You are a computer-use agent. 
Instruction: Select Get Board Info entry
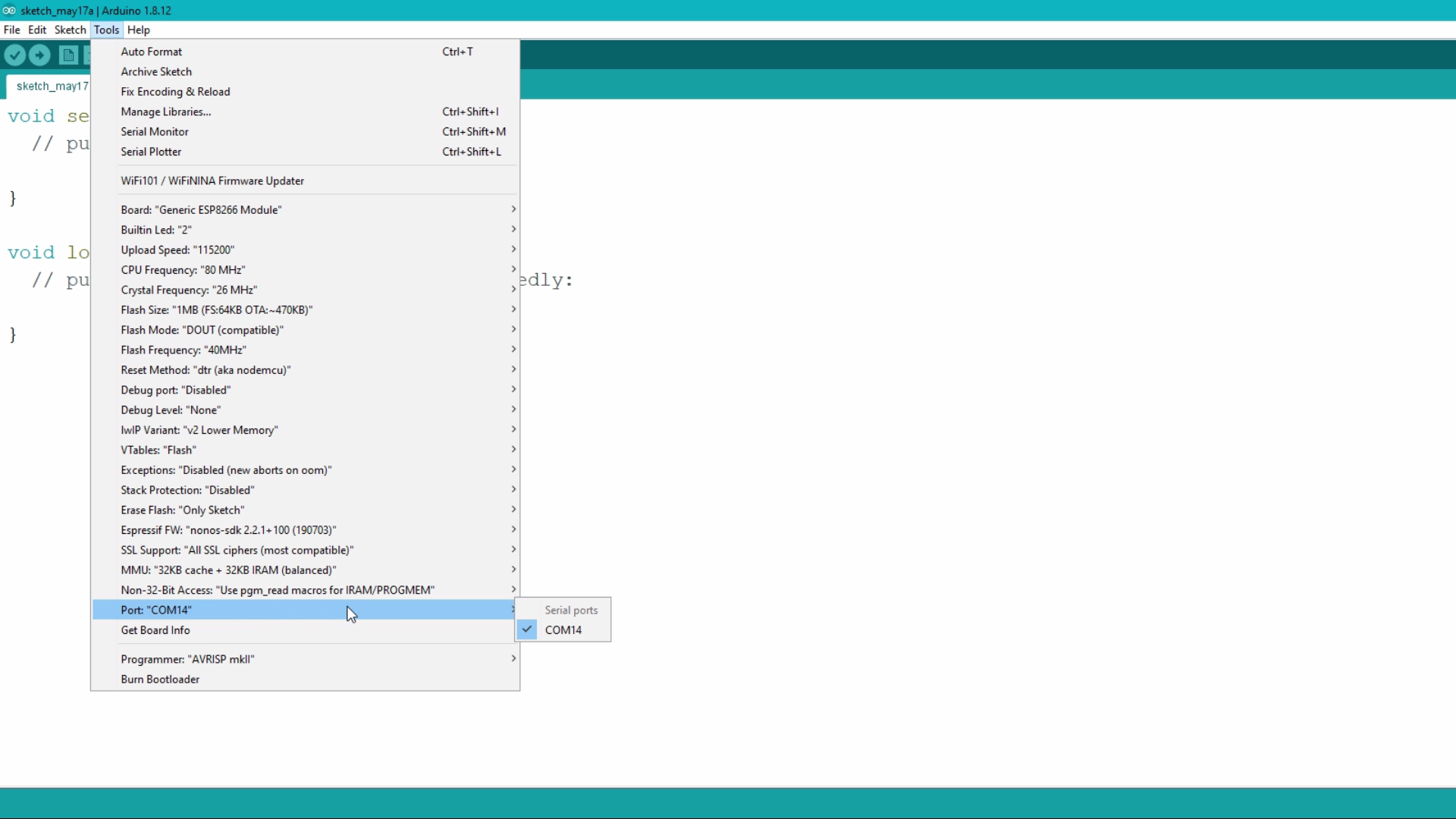coord(155,631)
